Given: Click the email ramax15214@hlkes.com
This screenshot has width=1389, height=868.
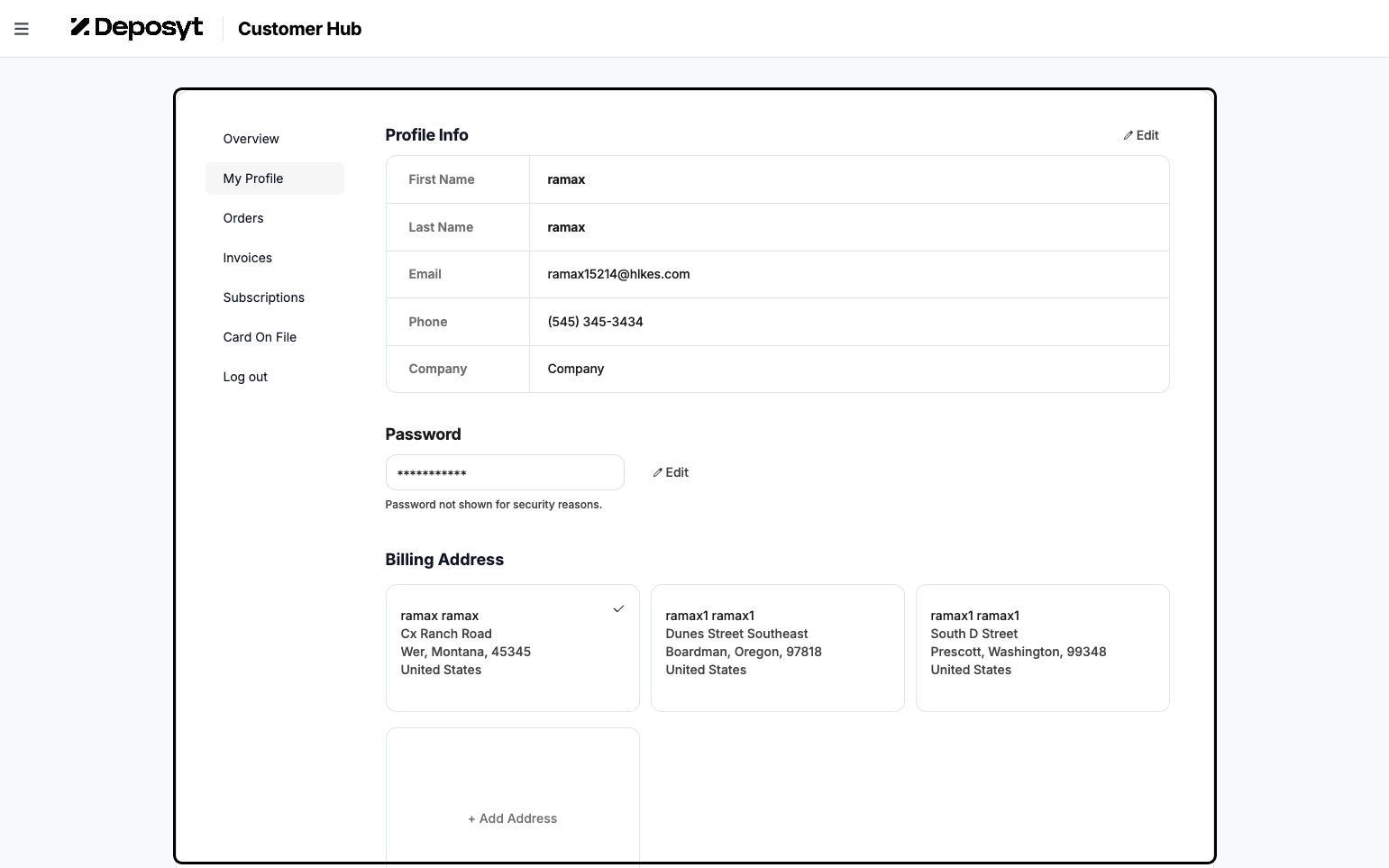Looking at the screenshot, I should point(618,274).
